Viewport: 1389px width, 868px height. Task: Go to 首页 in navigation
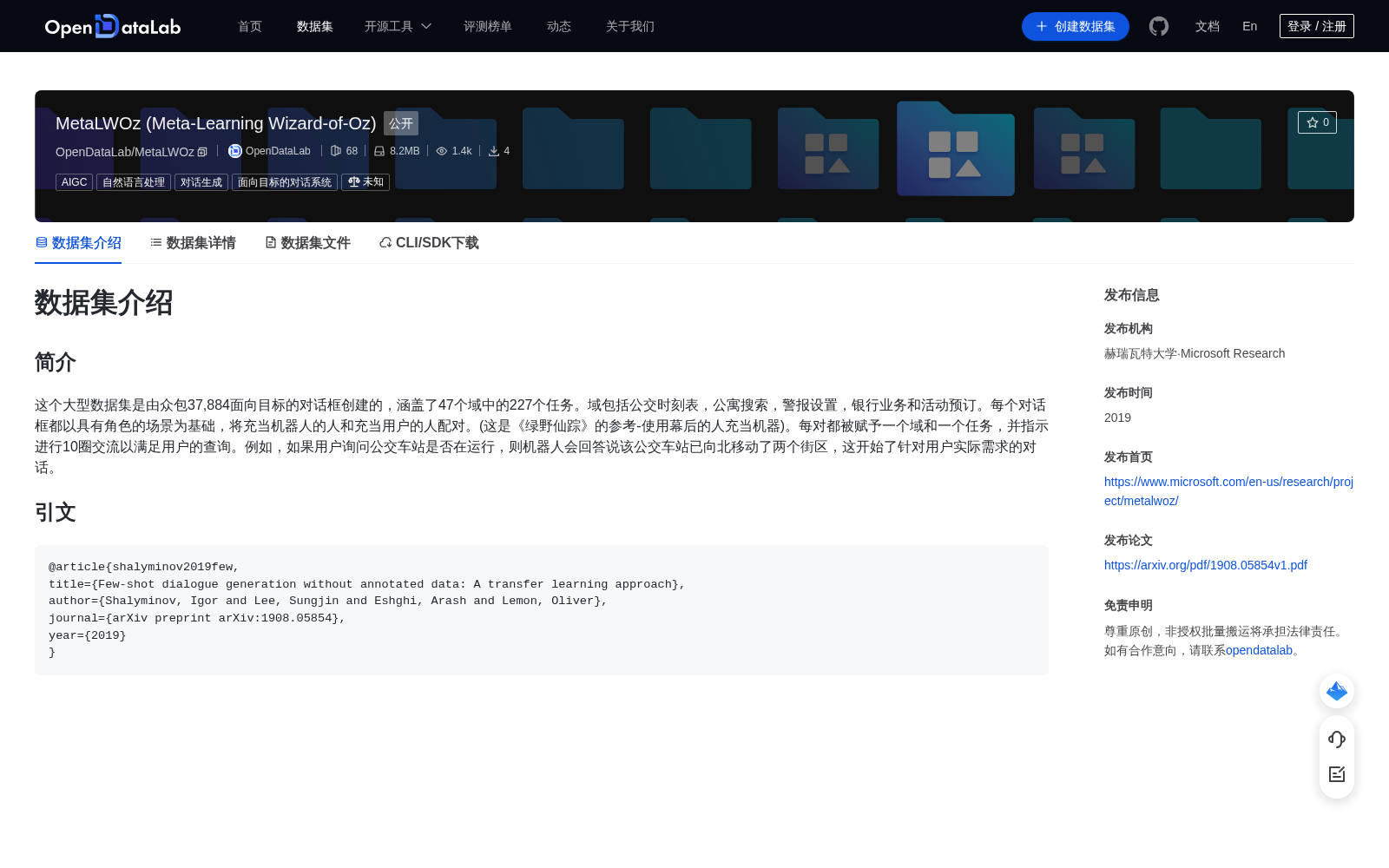point(250,26)
